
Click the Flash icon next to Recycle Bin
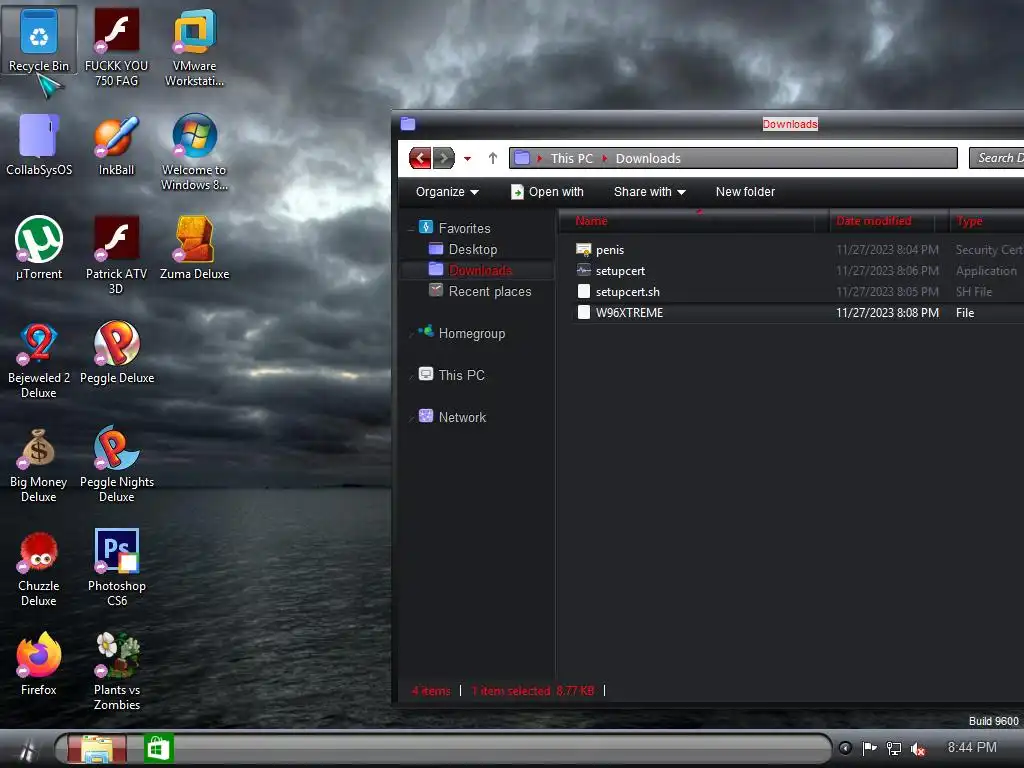point(116,48)
